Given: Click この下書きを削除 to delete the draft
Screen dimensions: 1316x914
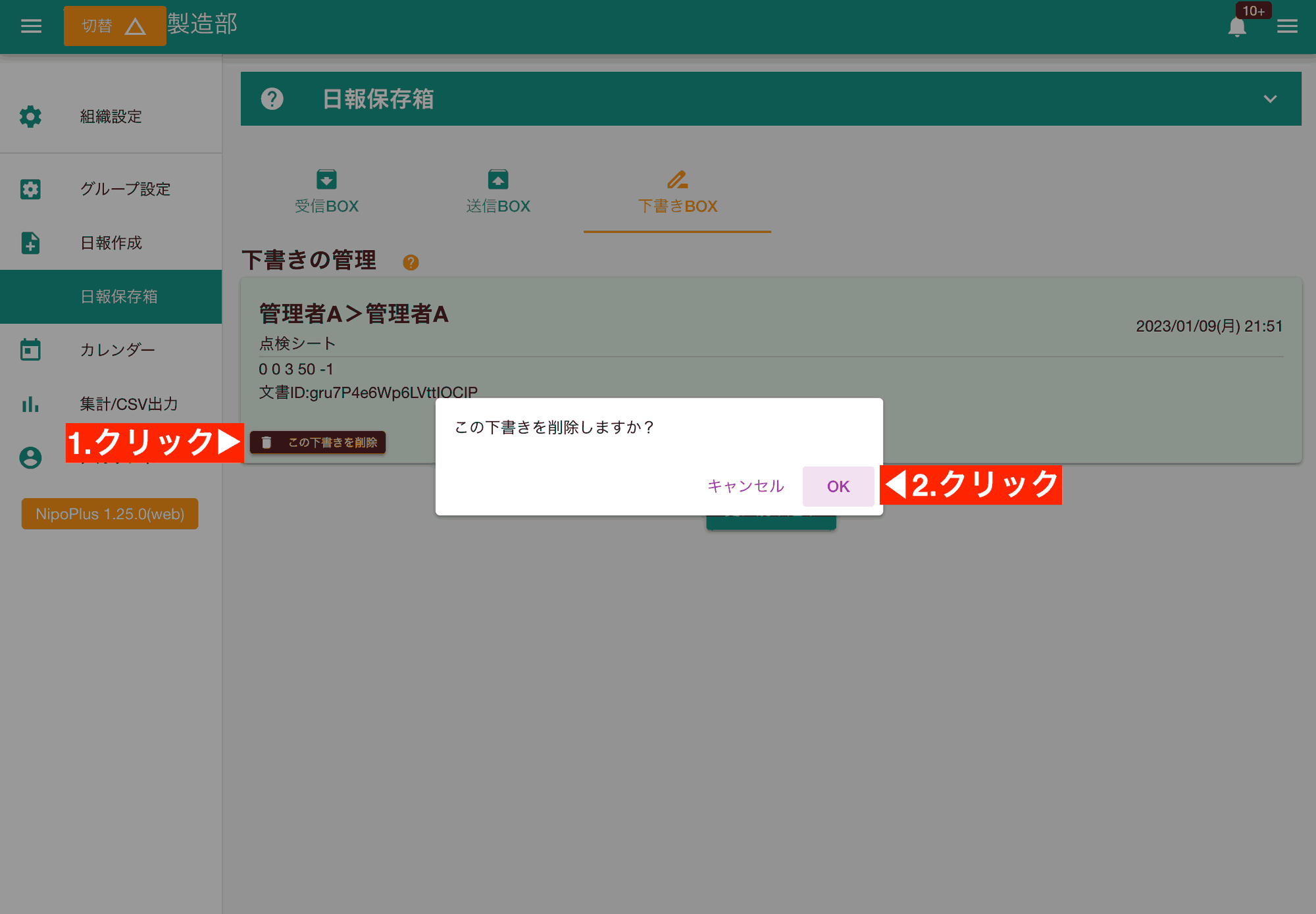Looking at the screenshot, I should (x=318, y=442).
